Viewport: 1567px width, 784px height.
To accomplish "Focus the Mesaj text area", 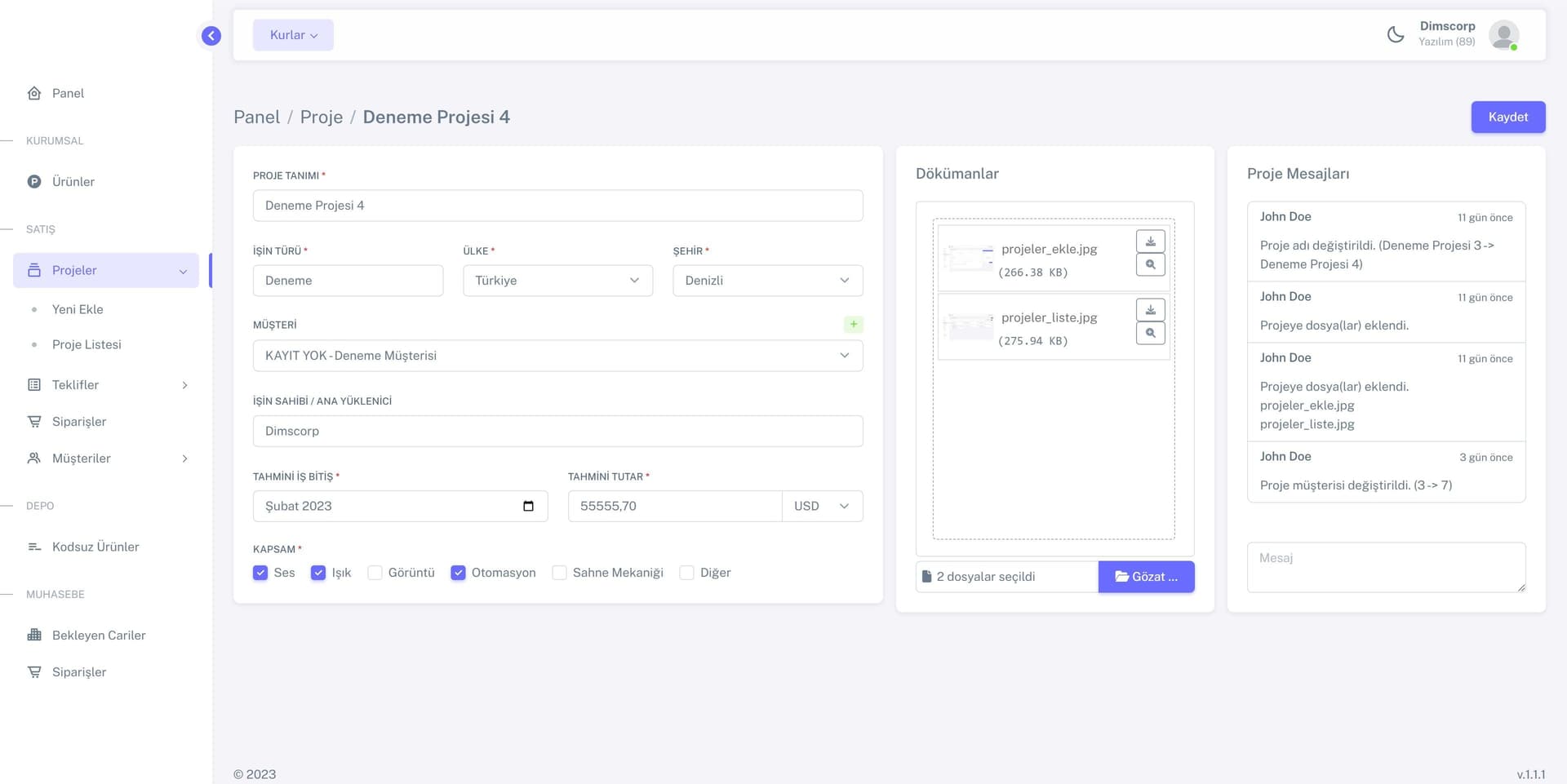I will pyautogui.click(x=1385, y=567).
